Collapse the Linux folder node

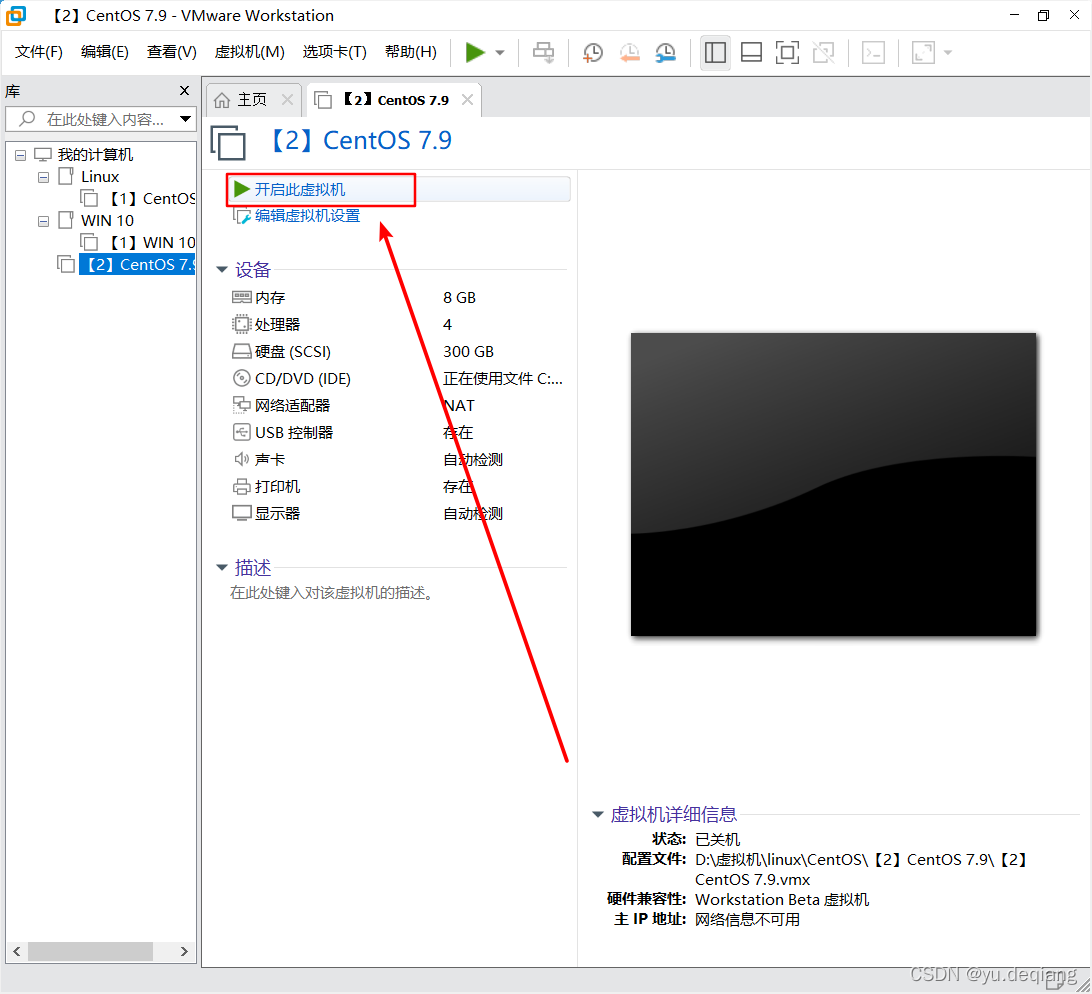tap(43, 178)
